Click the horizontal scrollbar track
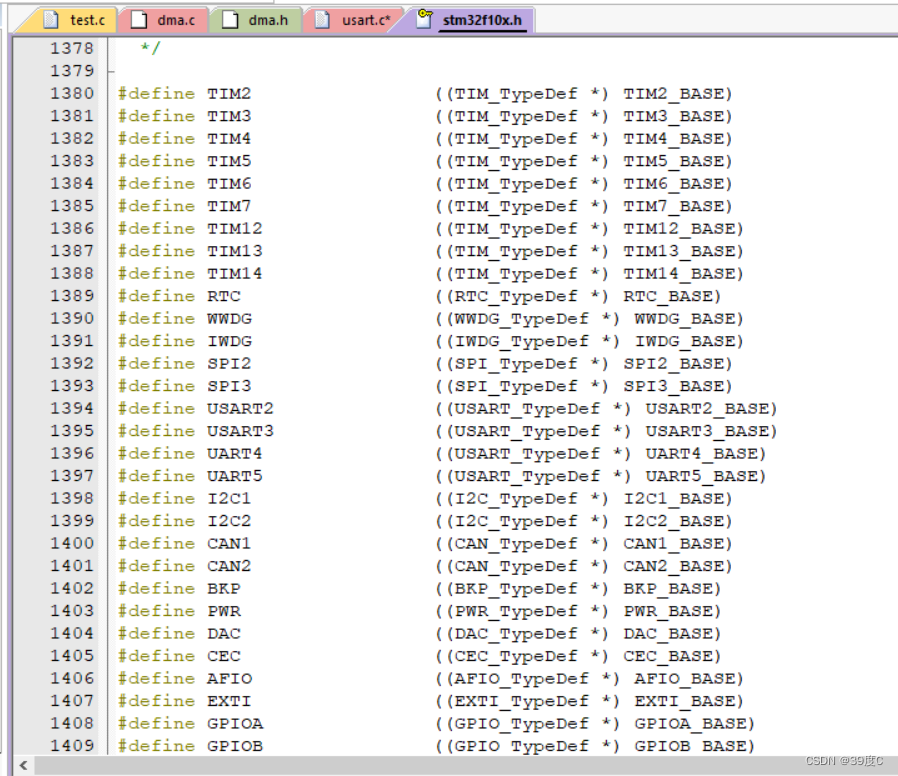Screen dimensions: 898x776 click(x=450, y=765)
